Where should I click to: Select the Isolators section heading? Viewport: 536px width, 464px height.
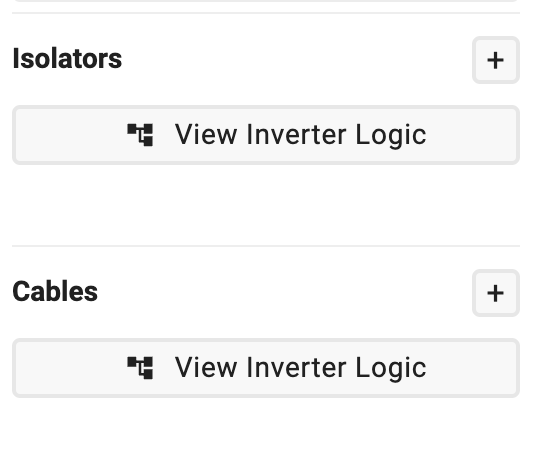[x=67, y=59]
